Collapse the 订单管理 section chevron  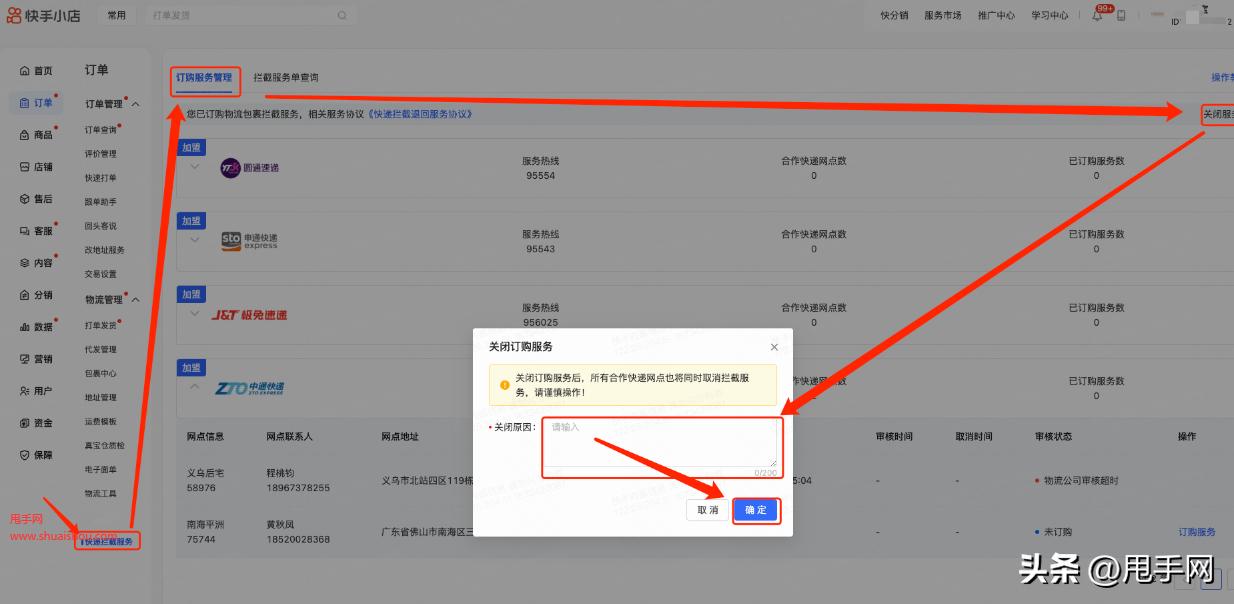tap(136, 103)
